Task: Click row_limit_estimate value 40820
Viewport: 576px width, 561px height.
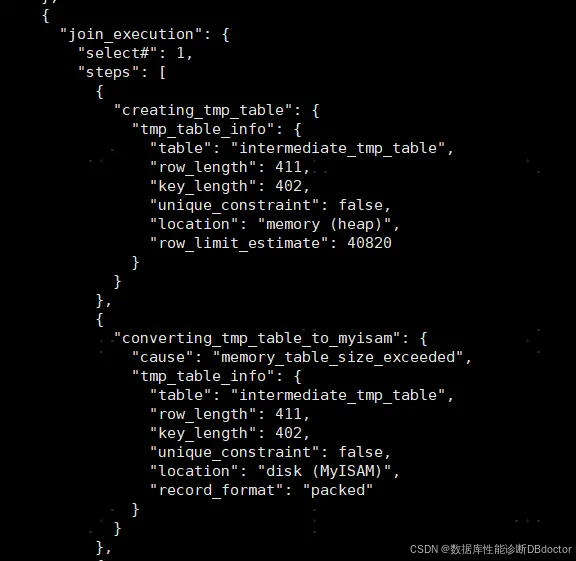Action: point(369,243)
